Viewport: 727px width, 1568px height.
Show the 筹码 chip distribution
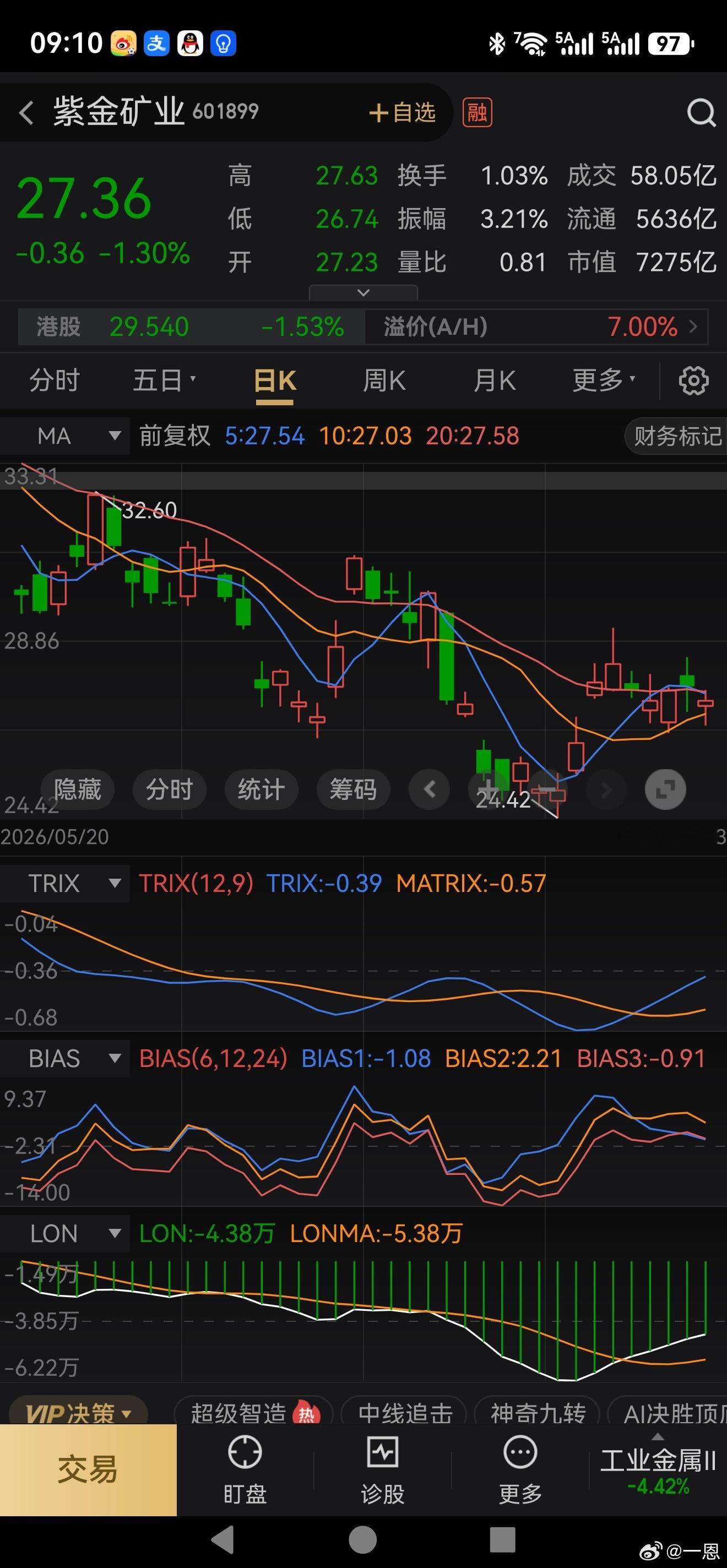click(353, 790)
